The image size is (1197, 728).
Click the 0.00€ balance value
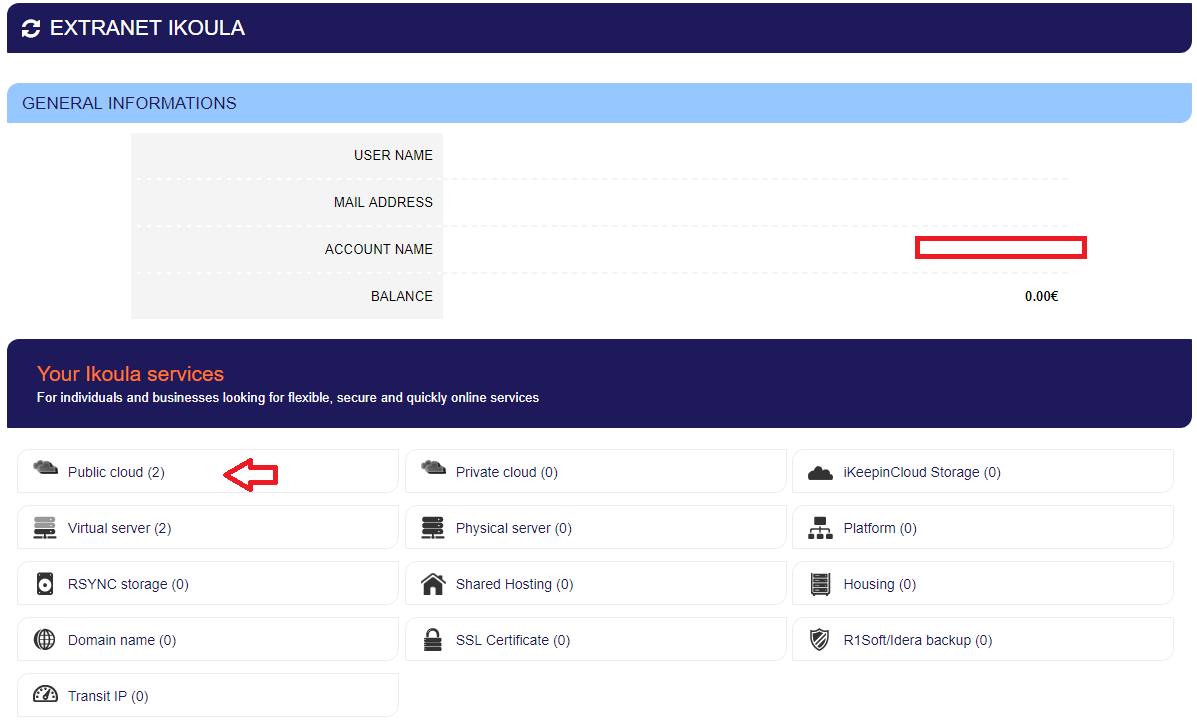1041,296
